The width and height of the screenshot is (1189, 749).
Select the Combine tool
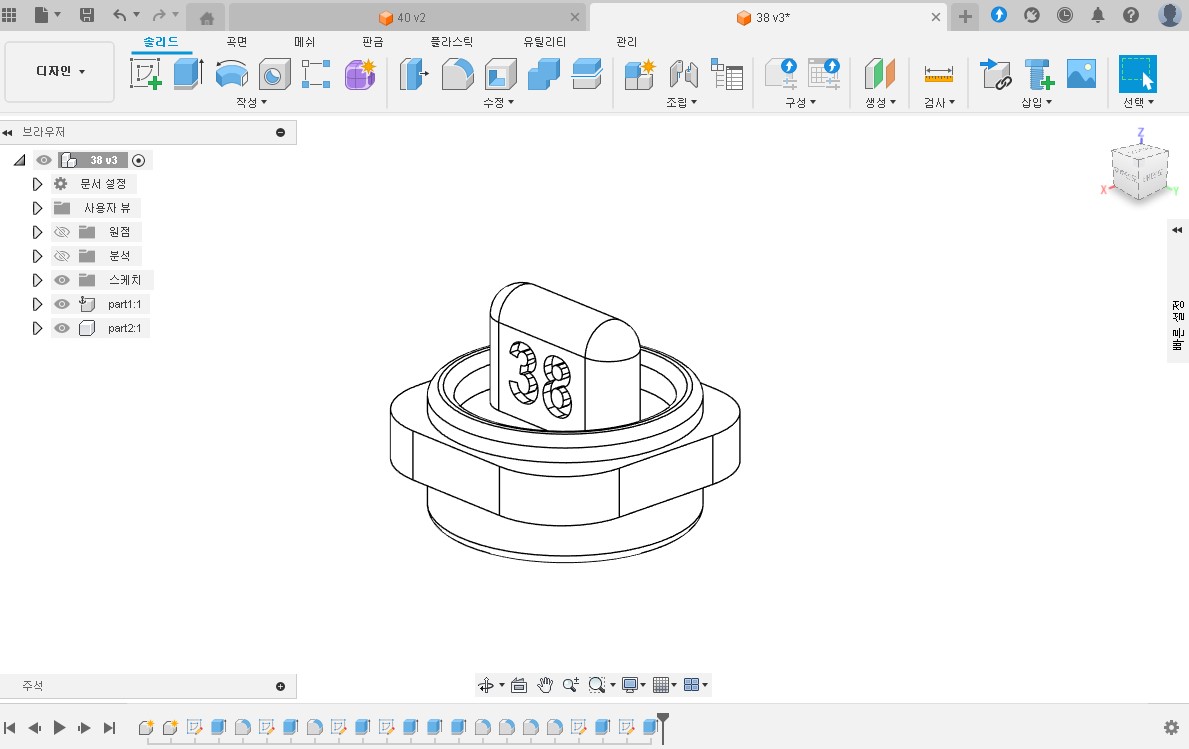pos(543,74)
